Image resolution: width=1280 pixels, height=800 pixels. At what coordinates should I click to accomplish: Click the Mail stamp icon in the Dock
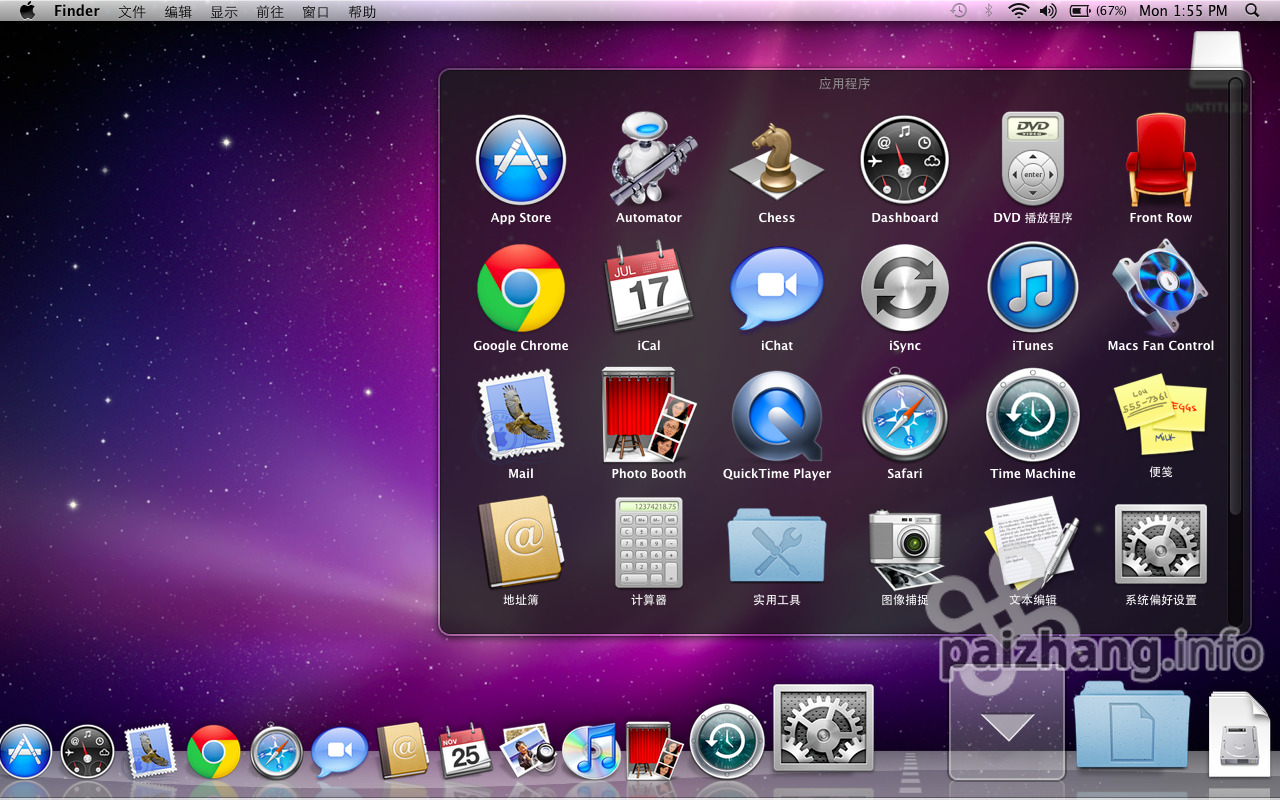point(150,752)
